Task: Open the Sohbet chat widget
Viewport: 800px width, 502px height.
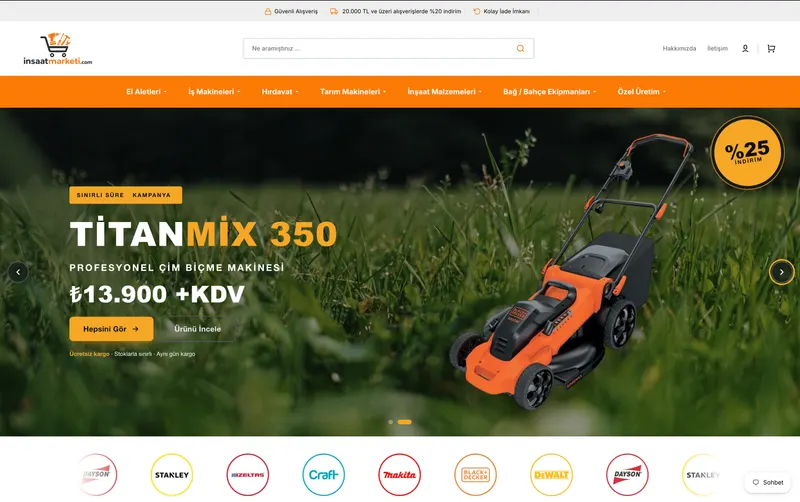Action: click(768, 482)
